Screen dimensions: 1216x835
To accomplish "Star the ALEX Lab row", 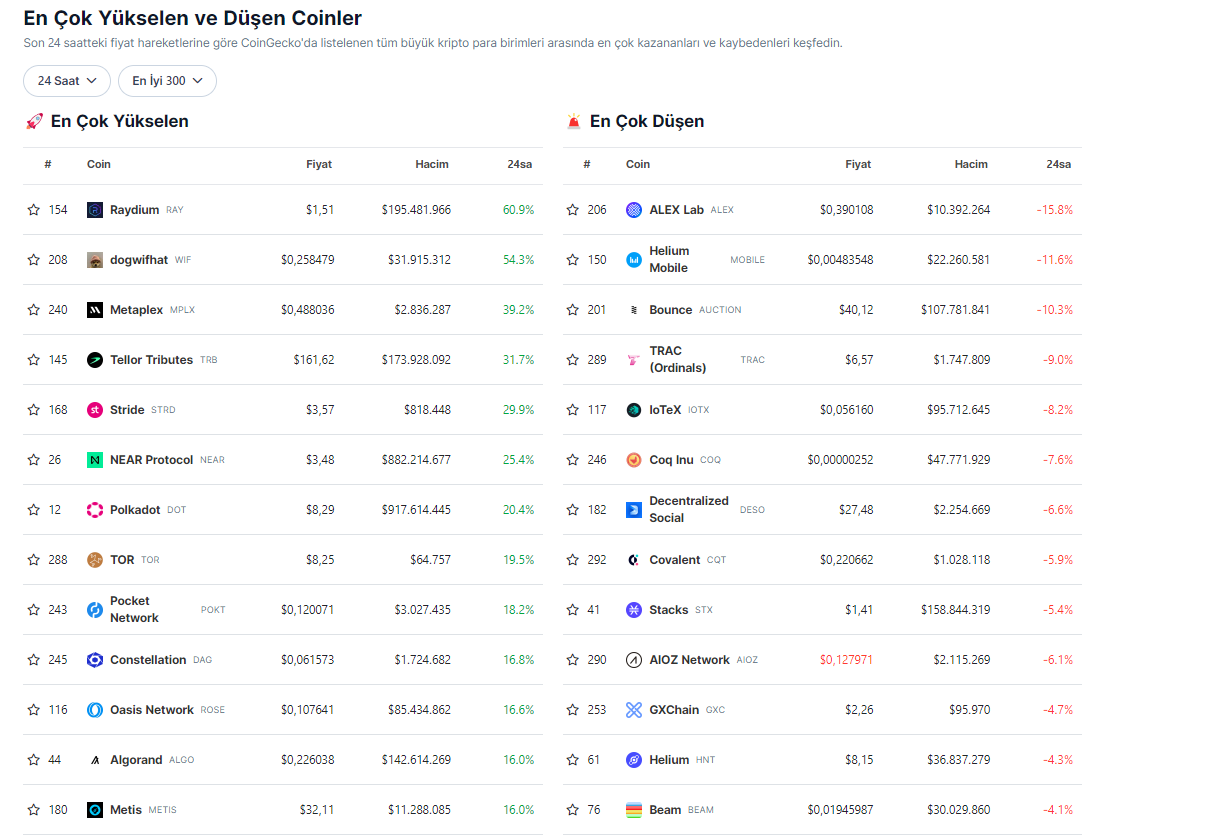I will tap(573, 210).
